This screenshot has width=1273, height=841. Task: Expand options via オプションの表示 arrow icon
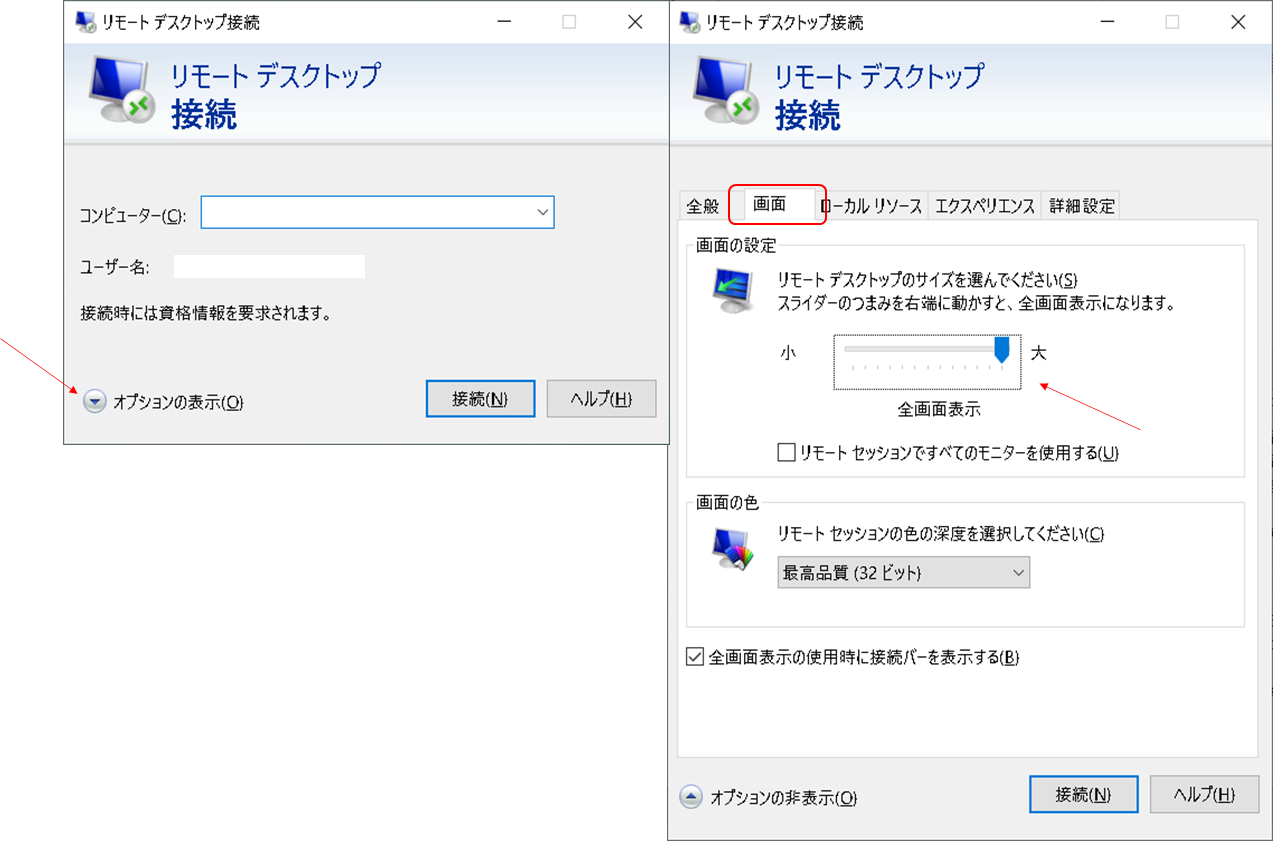click(94, 402)
